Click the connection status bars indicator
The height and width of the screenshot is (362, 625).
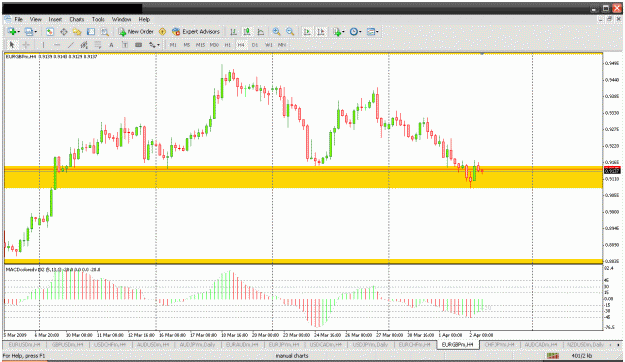[x=552, y=356]
